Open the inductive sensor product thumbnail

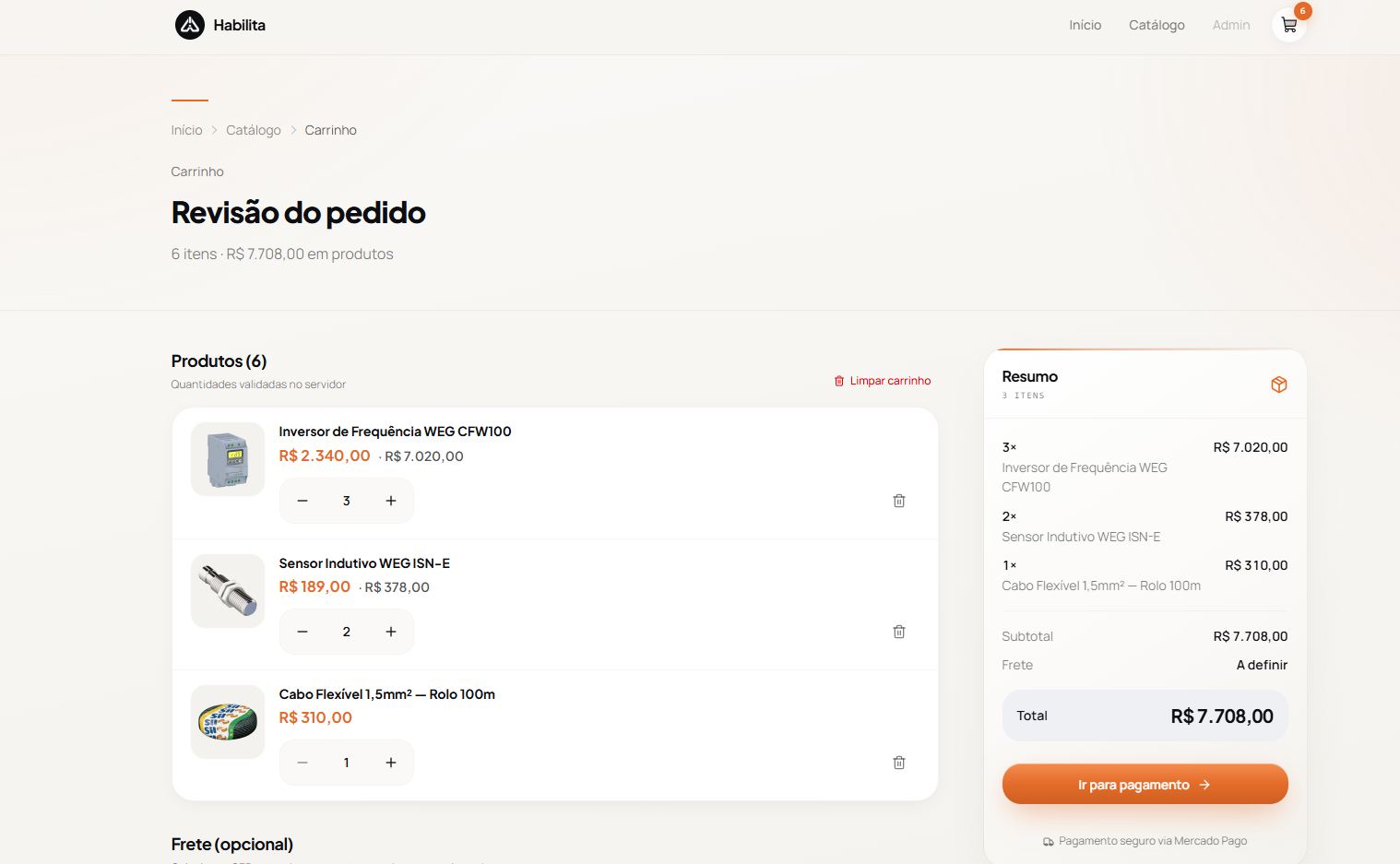coord(228,591)
